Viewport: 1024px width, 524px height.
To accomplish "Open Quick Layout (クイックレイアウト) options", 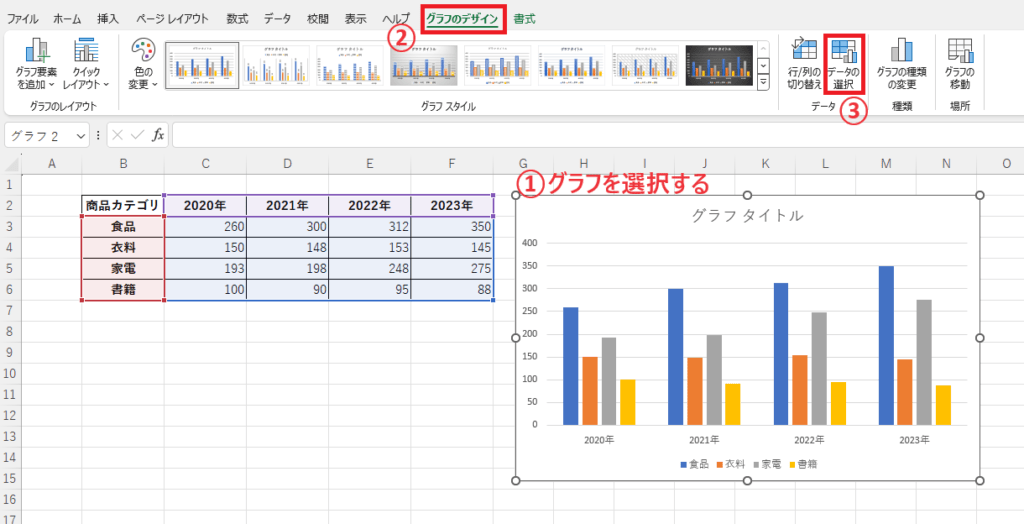I will pos(86,64).
